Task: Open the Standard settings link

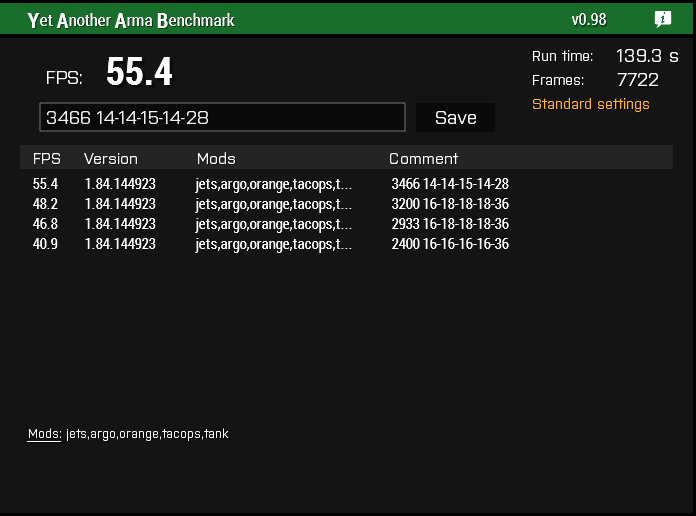Action: point(590,104)
